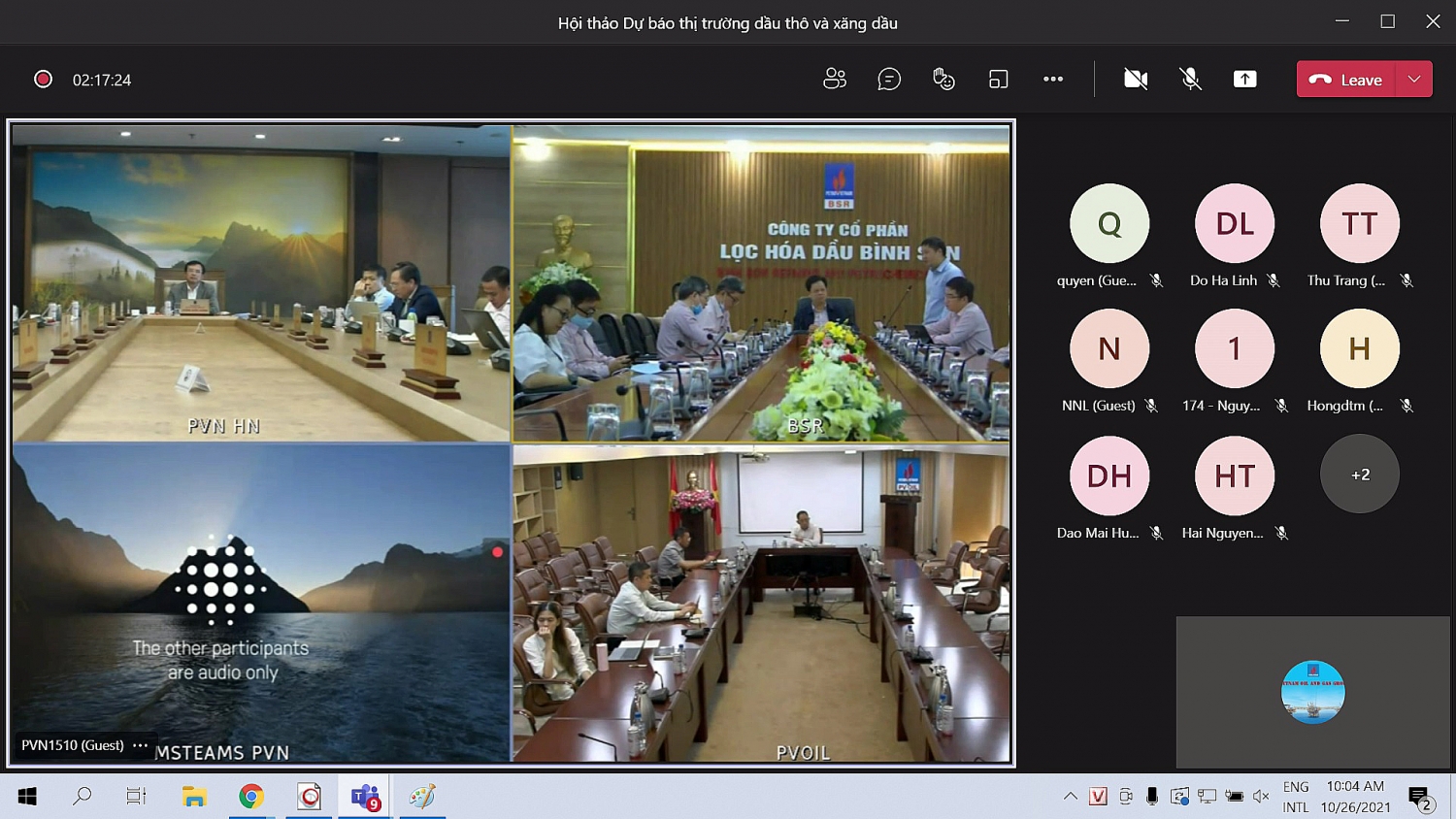Click the red Leave button
This screenshot has width=1456, height=819.
point(1346,80)
